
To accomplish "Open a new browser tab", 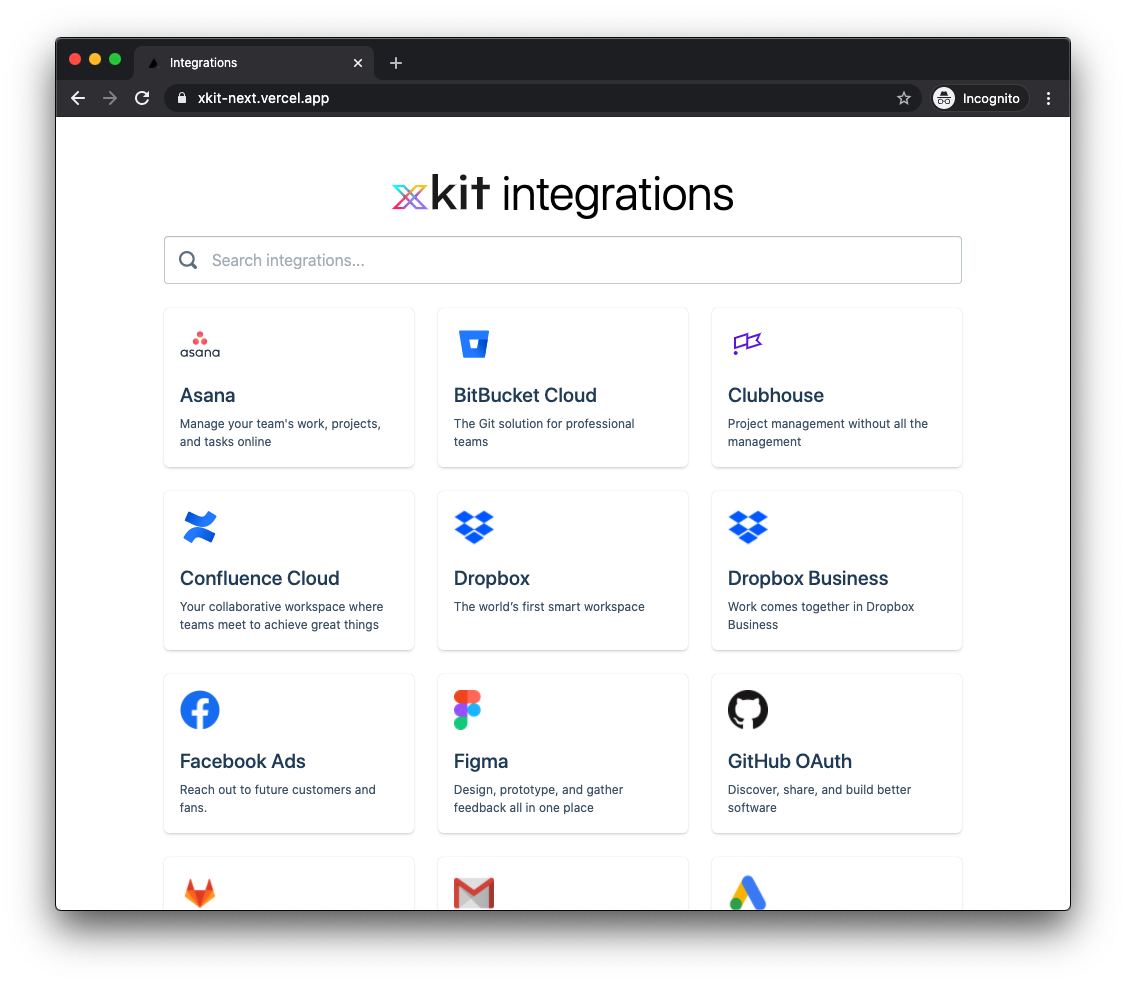I will coord(396,63).
